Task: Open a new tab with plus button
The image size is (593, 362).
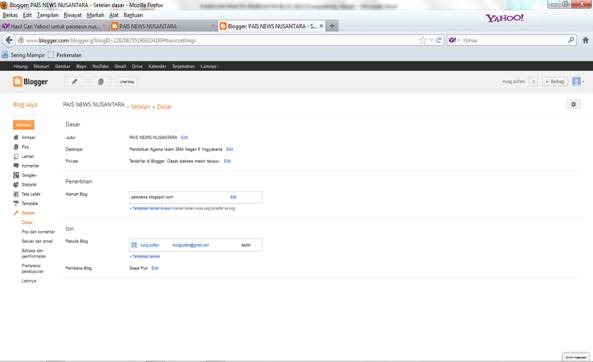Action: pyautogui.click(x=332, y=26)
